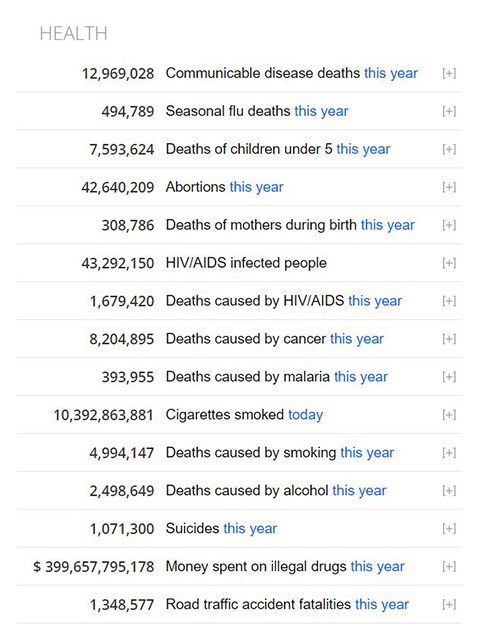Expand Deaths caused by smoking [+]

click(449, 453)
